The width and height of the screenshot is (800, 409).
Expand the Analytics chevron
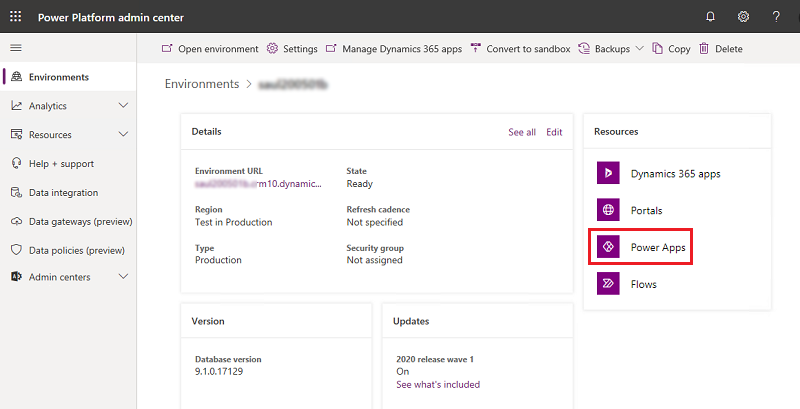coord(123,105)
